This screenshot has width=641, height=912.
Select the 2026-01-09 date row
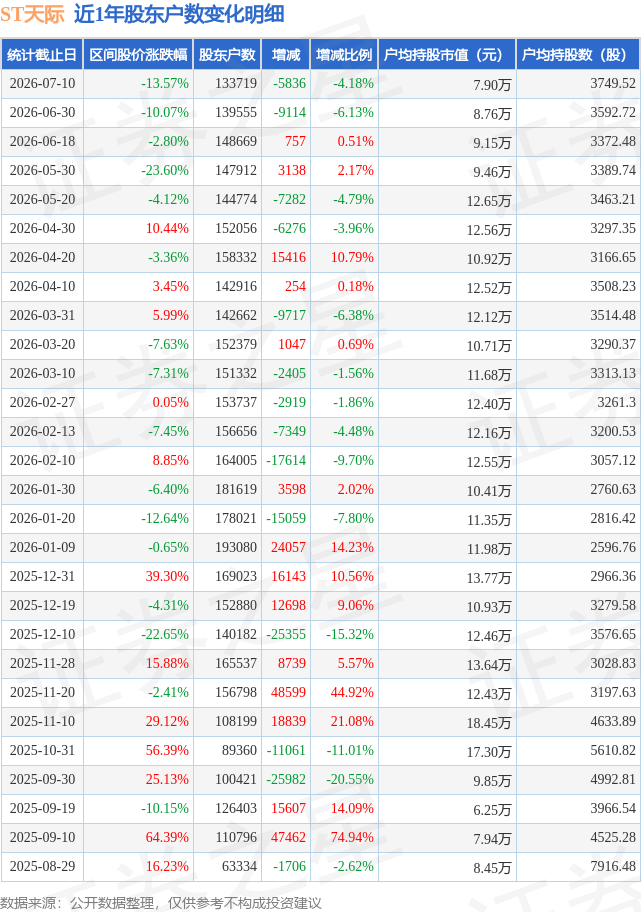coord(320,548)
